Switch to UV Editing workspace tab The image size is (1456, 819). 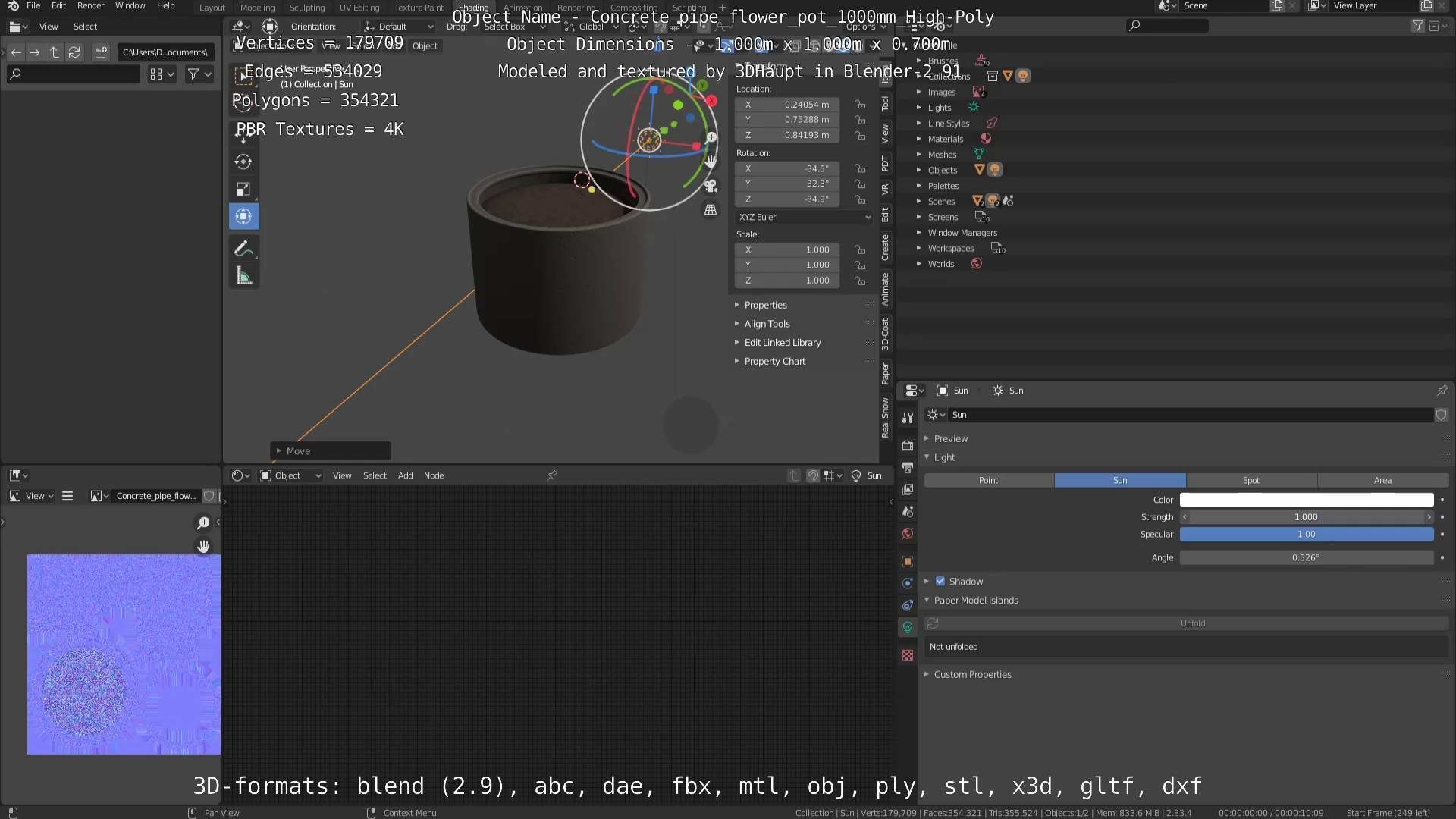tap(359, 8)
